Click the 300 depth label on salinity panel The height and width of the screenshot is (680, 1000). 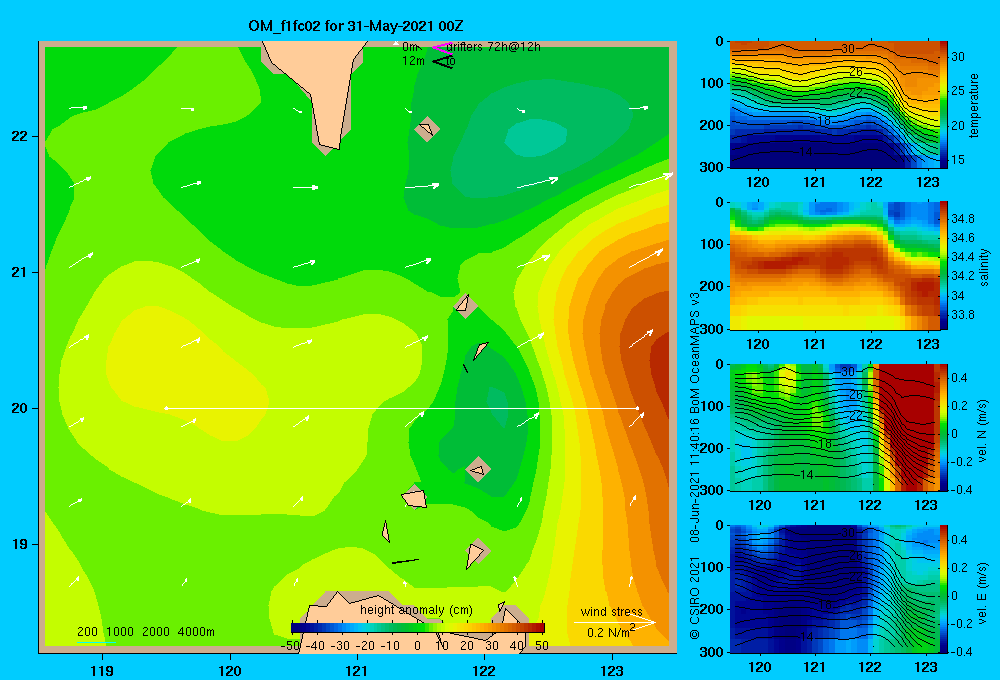pos(714,330)
